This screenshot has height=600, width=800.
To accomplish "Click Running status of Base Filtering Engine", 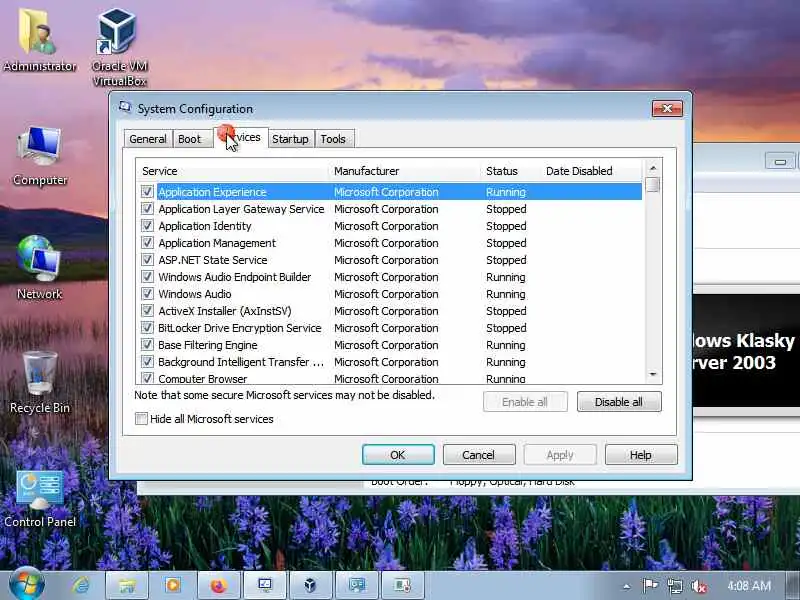I will [506, 345].
